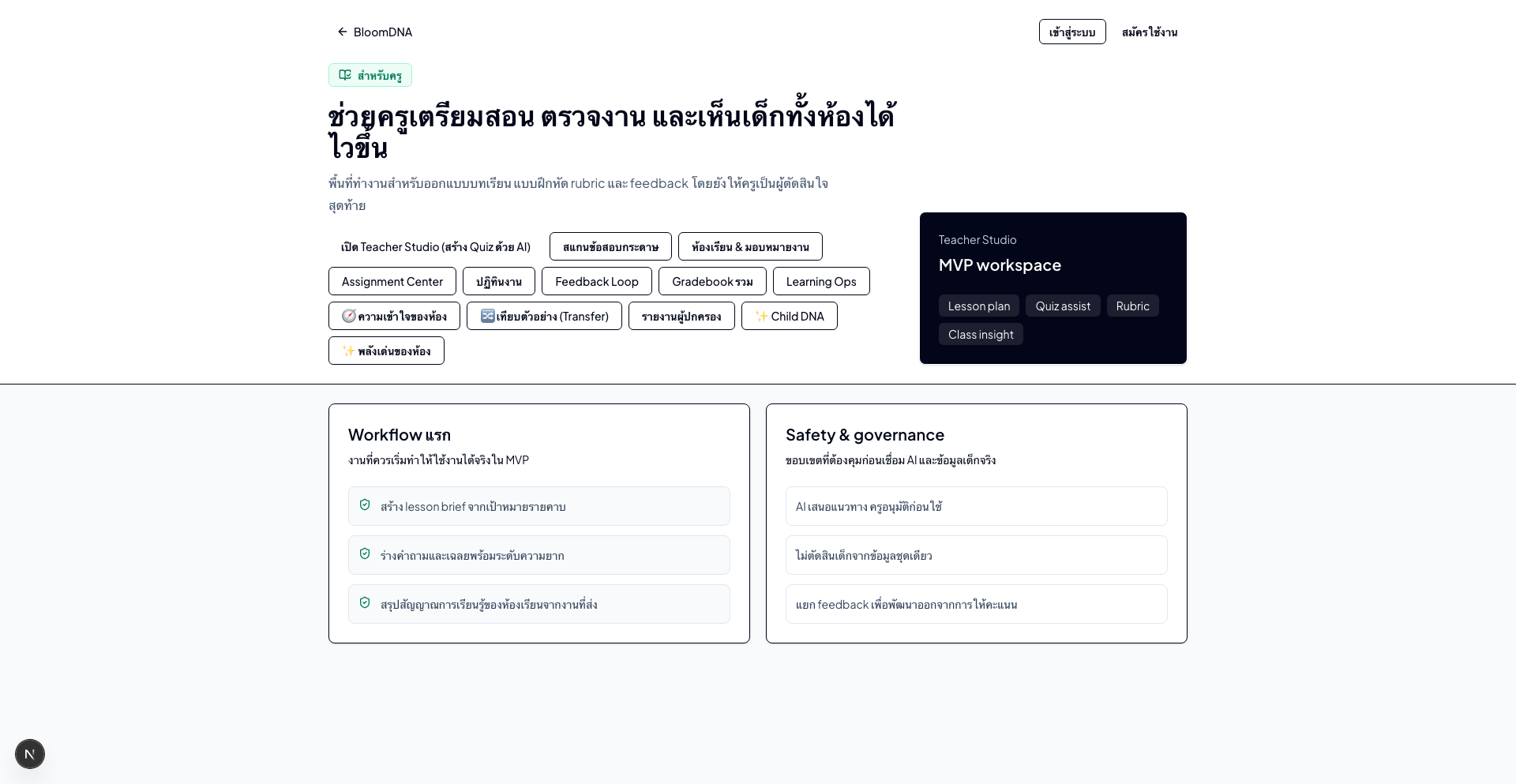This screenshot has height=784, width=1516.
Task: Click แยก feedback เพื่อพัฒนา row
Action: coord(977,604)
